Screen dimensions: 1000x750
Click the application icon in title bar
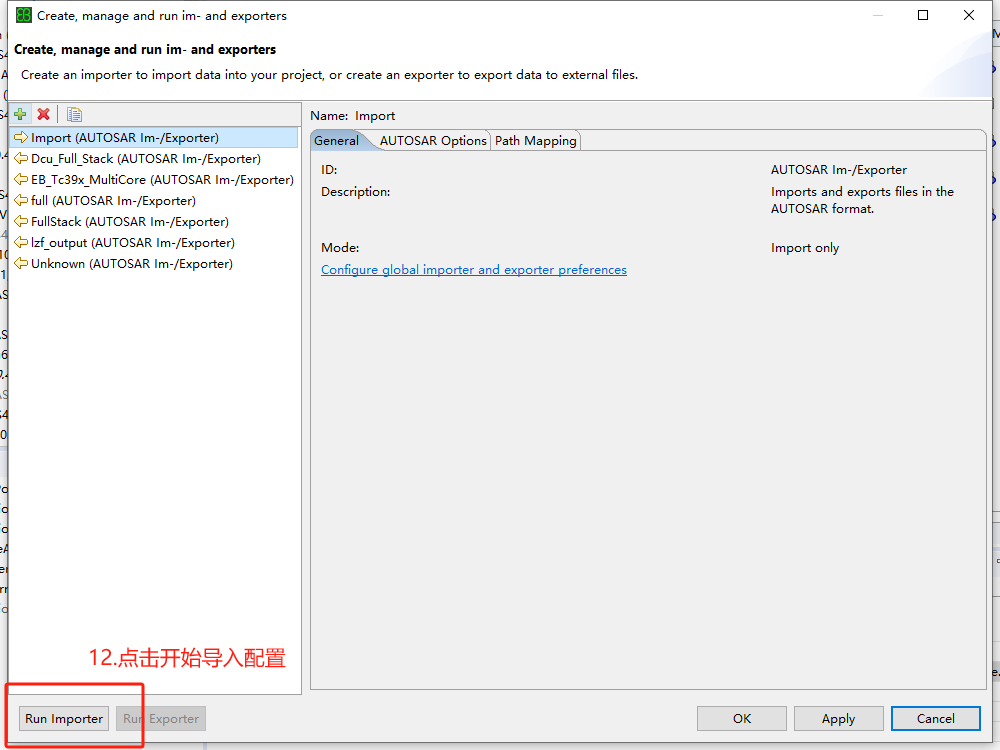(x=23, y=15)
